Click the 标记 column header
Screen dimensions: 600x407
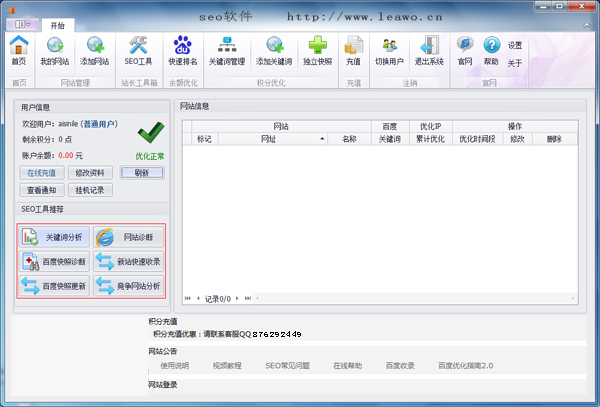(x=204, y=139)
